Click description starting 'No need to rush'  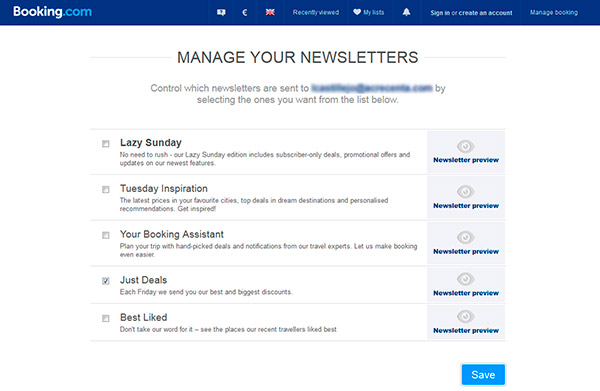(x=265, y=159)
